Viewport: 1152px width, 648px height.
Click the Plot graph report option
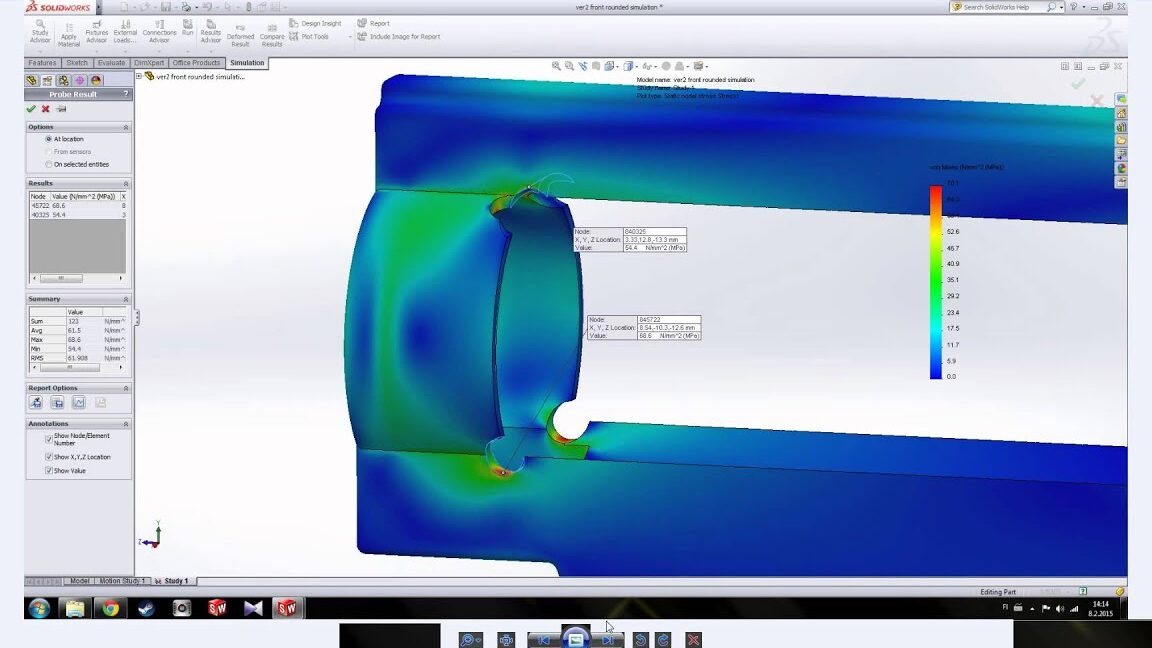79,403
